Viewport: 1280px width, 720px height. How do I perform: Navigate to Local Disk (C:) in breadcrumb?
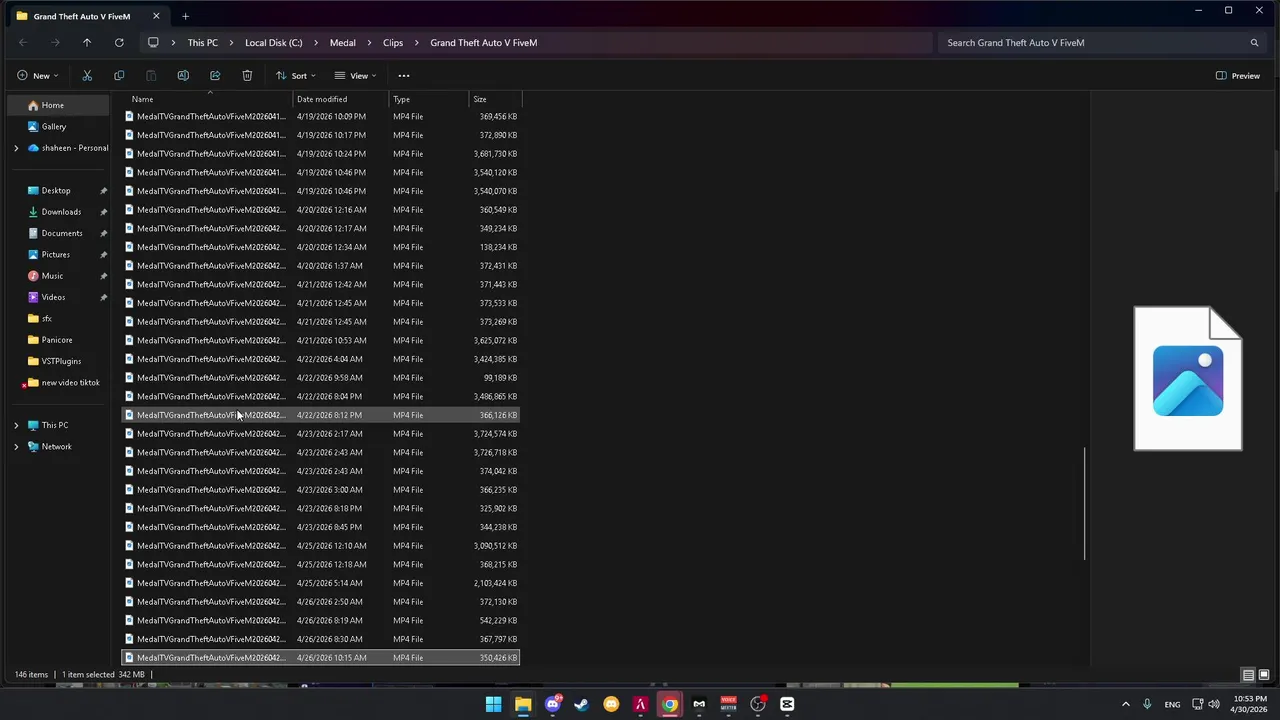[273, 42]
